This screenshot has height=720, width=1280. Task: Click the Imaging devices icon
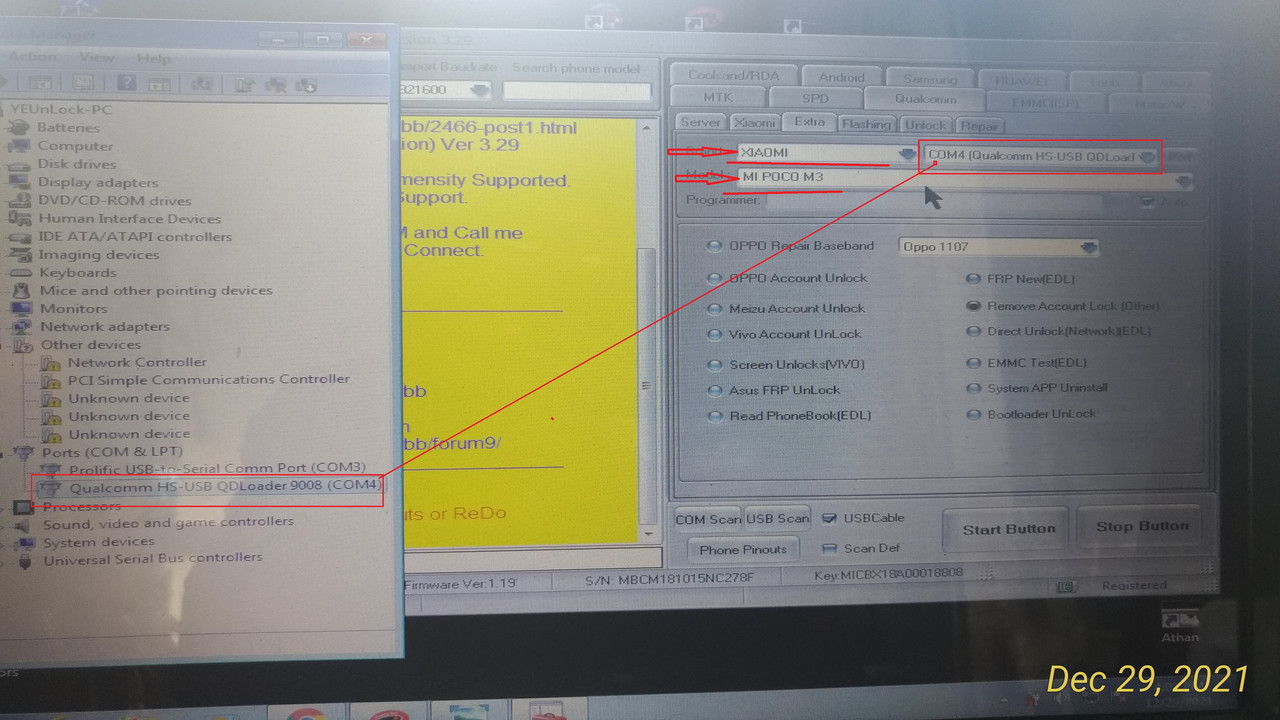pyautogui.click(x=20, y=254)
